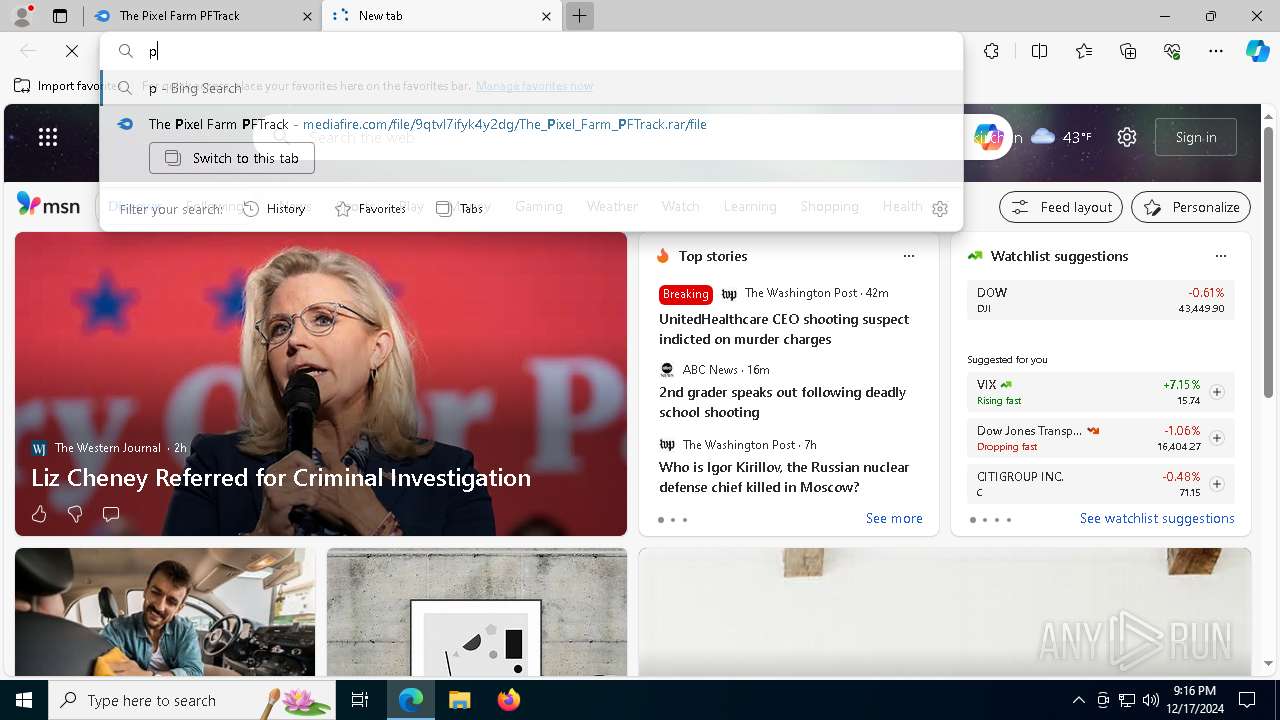Open Watchlist suggestions more options
This screenshot has height=720, width=1280.
pos(1221,256)
